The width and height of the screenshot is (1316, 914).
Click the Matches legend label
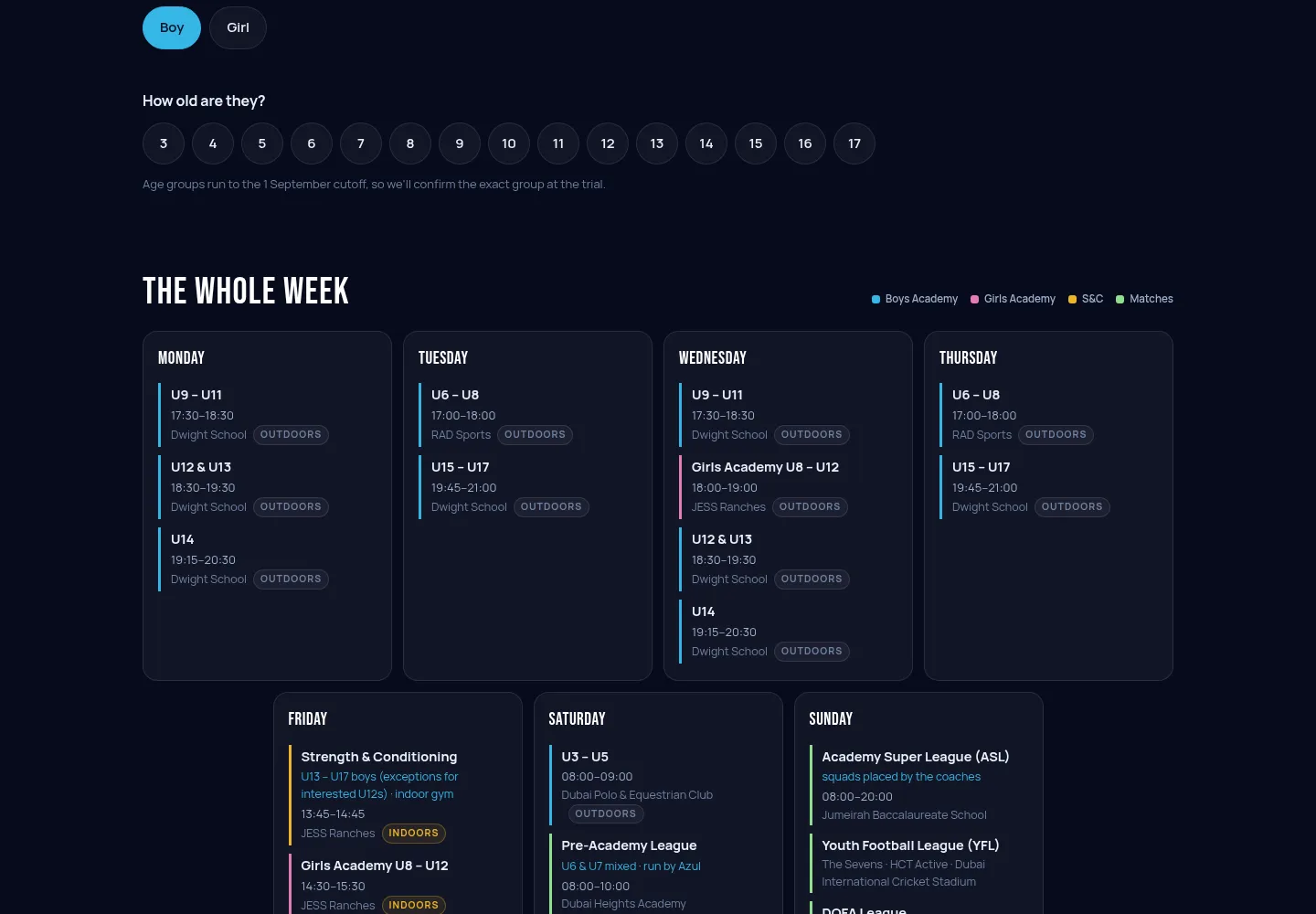(x=1151, y=299)
